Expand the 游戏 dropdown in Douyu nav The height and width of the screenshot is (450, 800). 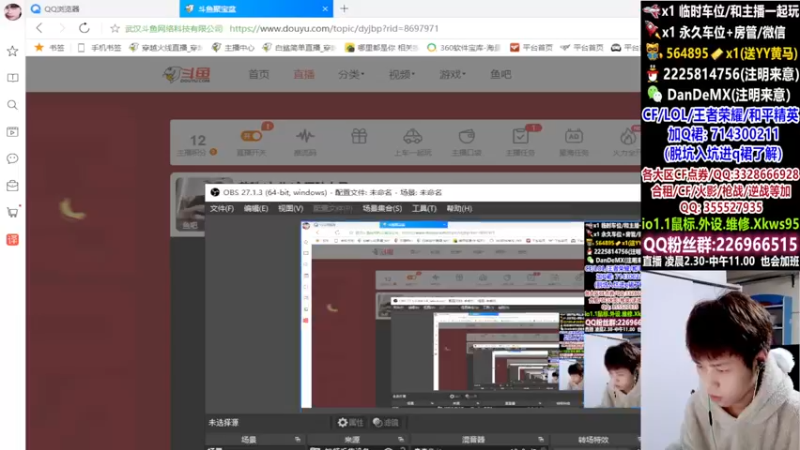(x=452, y=74)
